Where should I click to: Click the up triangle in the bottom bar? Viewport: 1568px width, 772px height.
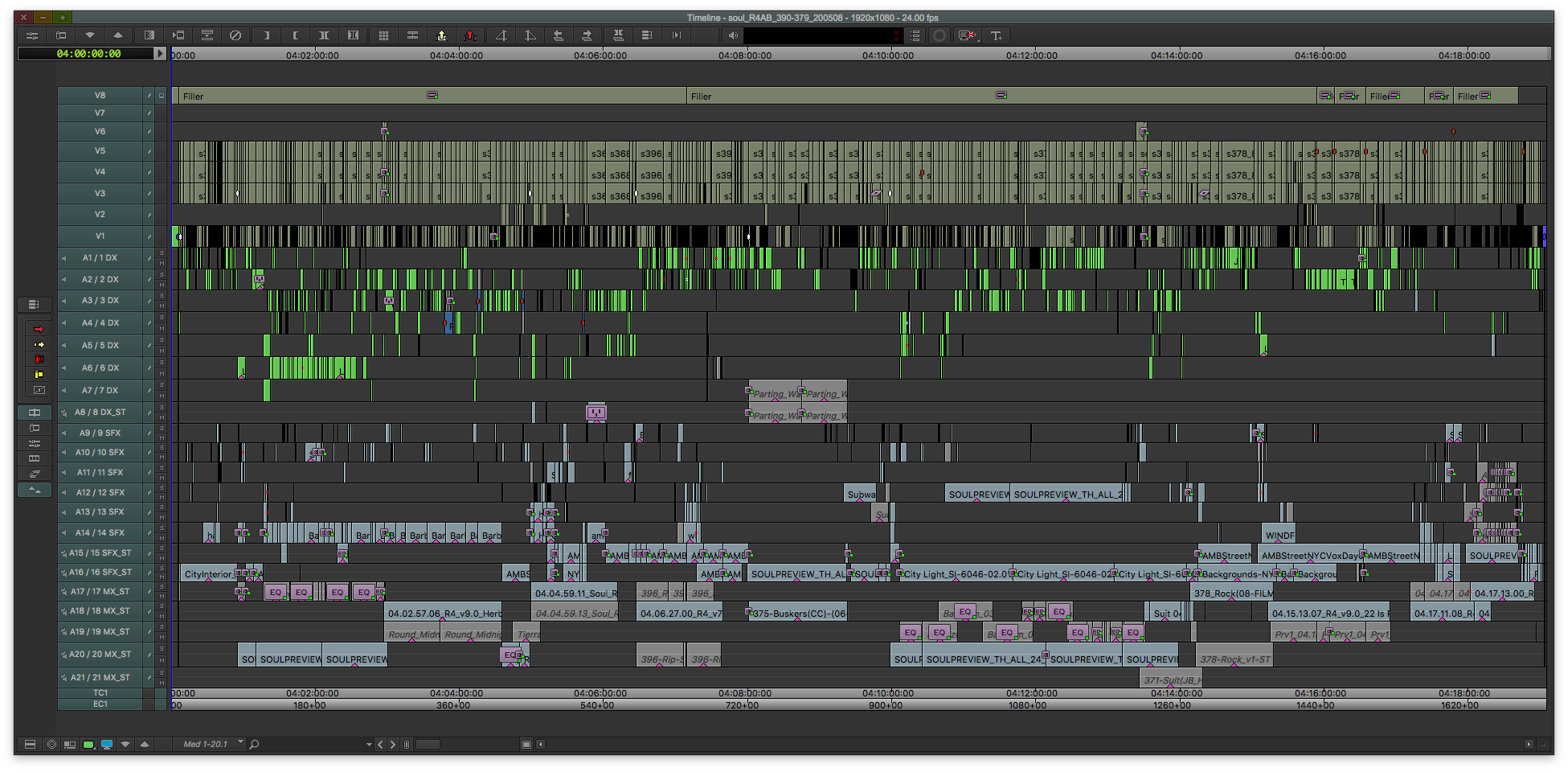(145, 745)
